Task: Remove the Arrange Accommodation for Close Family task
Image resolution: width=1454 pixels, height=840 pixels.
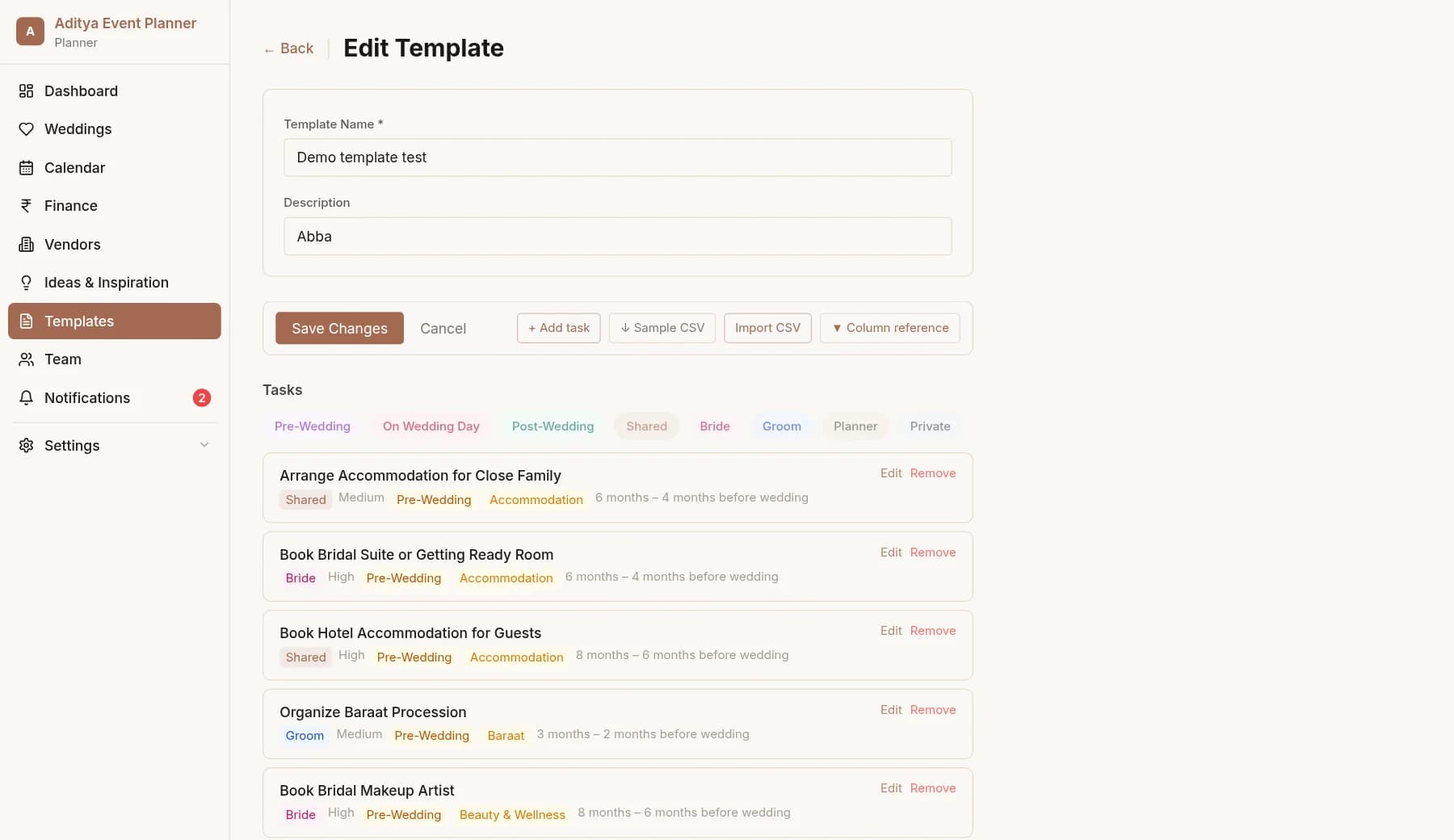Action: click(933, 473)
